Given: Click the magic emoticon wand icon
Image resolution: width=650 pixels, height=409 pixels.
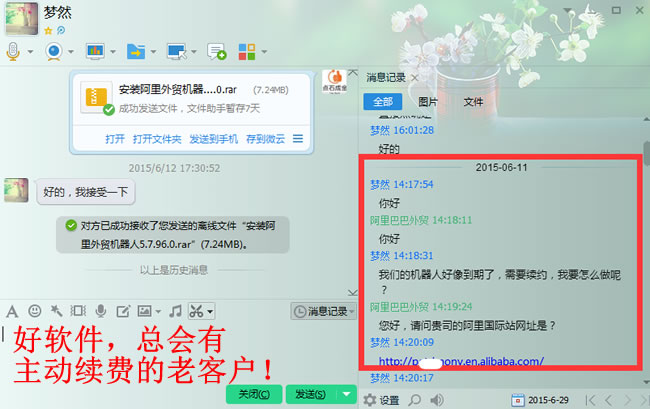Looking at the screenshot, I should coord(56,311).
